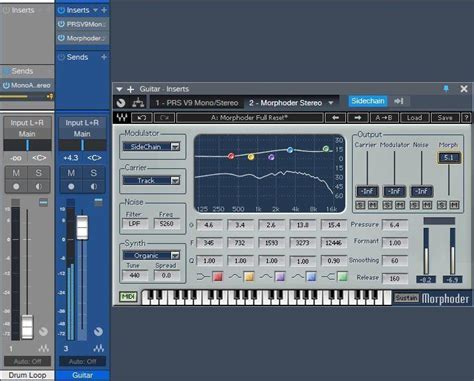Click the Drum Loop channel volume fader handle
The width and height of the screenshot is (474, 381).
point(27,327)
